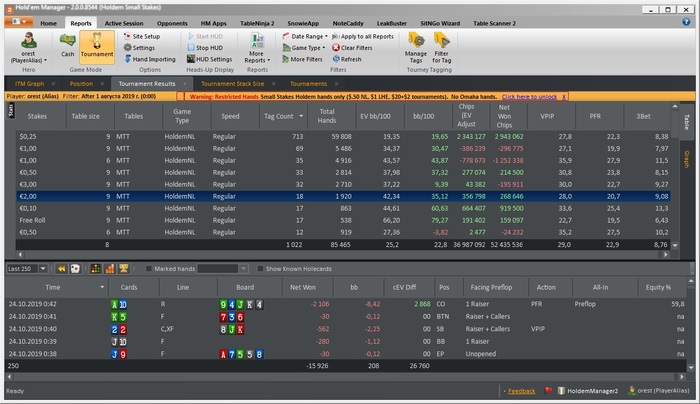700x404 pixels.
Task: Select the Cash game mode icon
Action: [67, 46]
